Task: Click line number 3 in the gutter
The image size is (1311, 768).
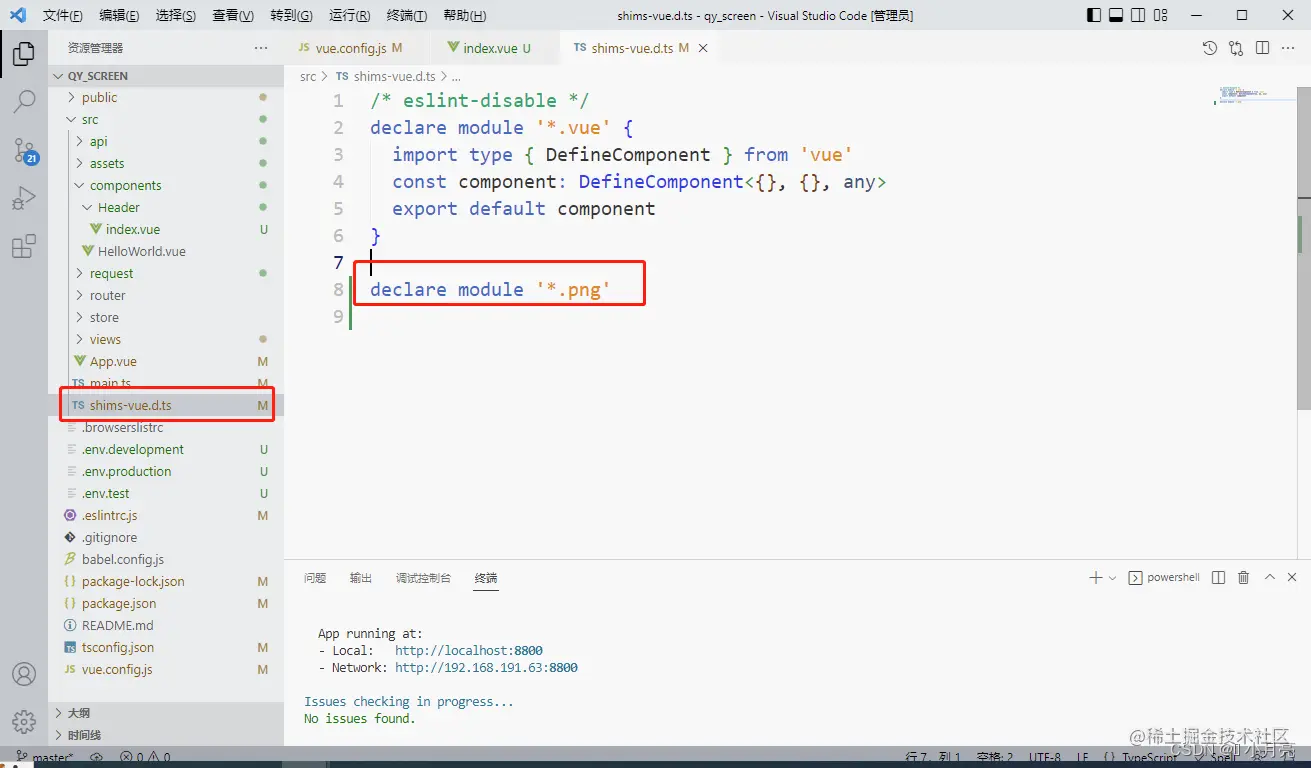Action: [339, 154]
